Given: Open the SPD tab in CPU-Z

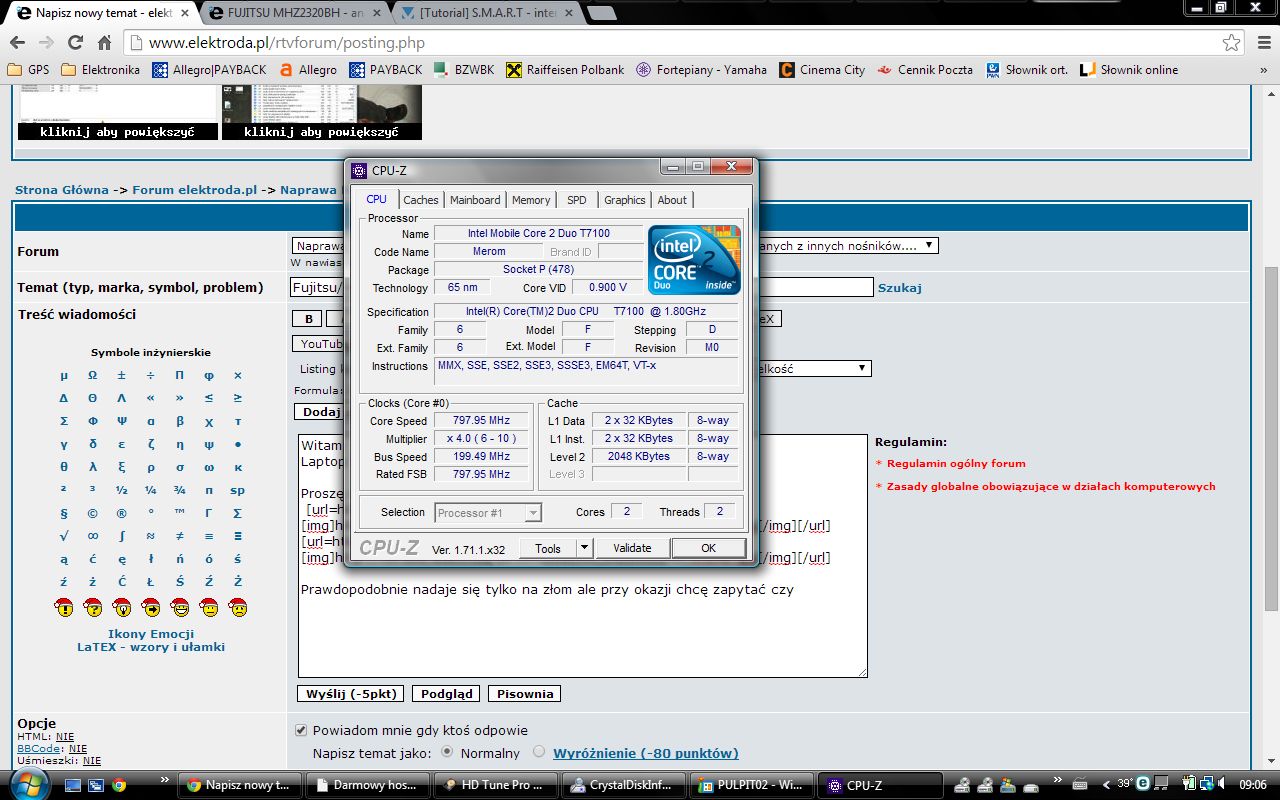Looking at the screenshot, I should [577, 200].
